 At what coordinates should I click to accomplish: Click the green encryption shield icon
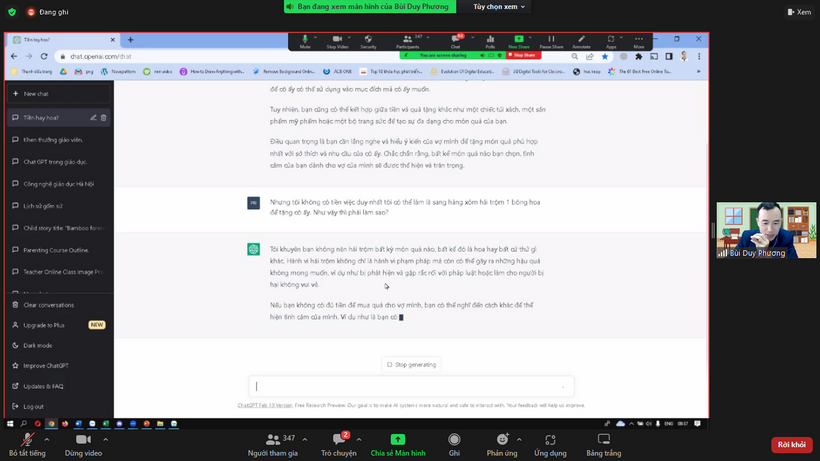pos(12,11)
